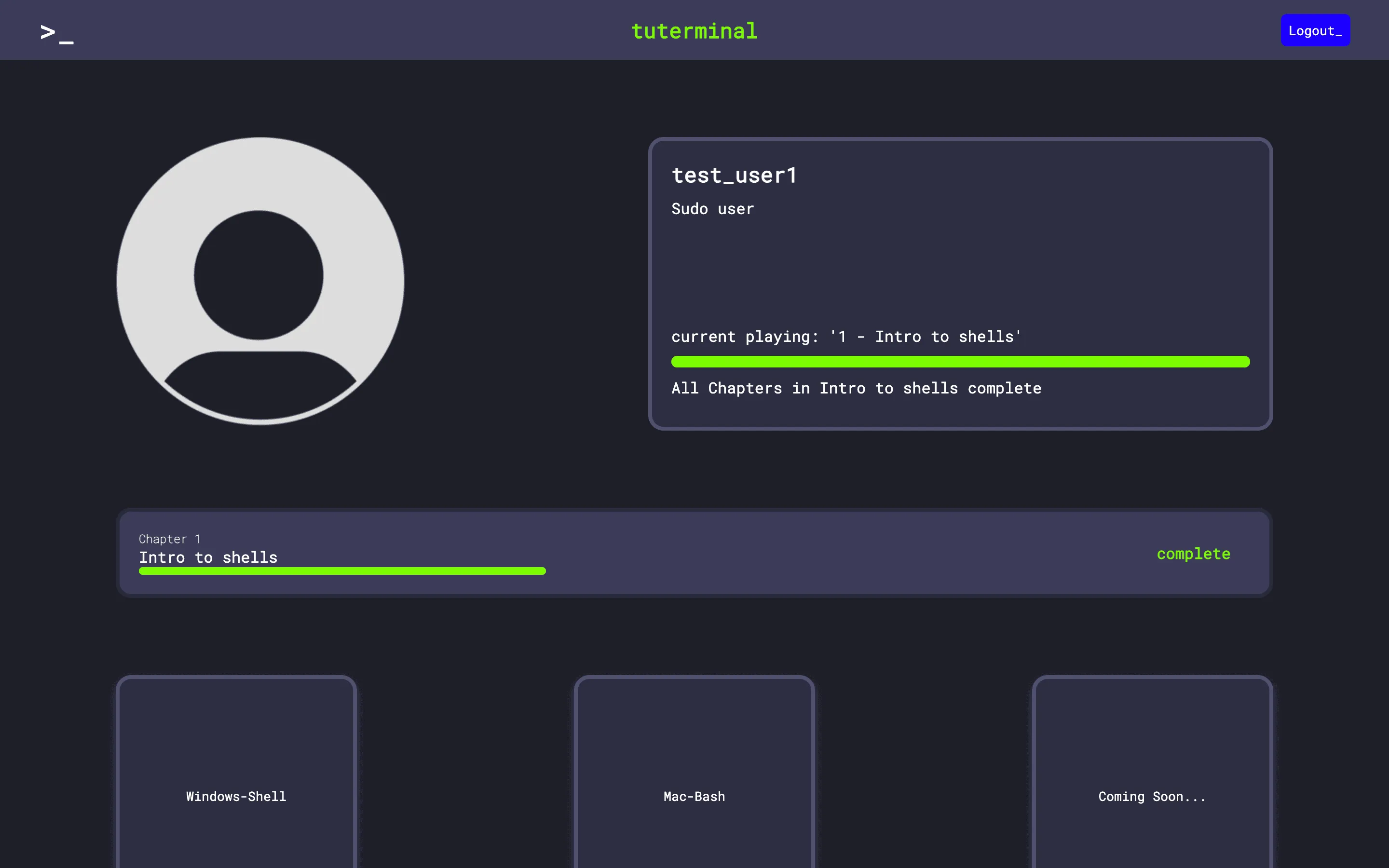Screen dimensions: 1389x868
Task: Click the All Chapters complete message
Action: [x=856, y=388]
